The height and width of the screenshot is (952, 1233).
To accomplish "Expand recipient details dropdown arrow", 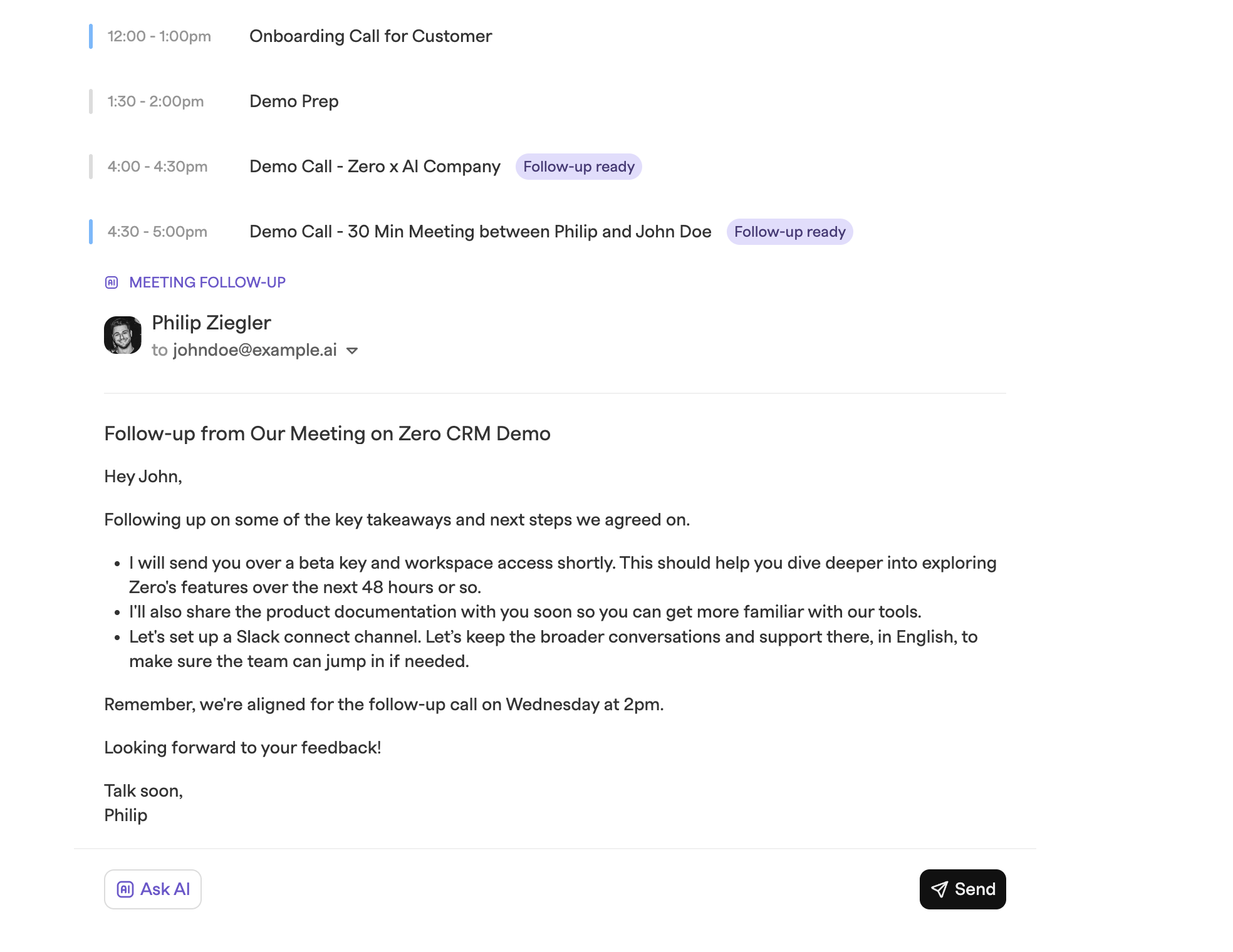I will pyautogui.click(x=352, y=351).
